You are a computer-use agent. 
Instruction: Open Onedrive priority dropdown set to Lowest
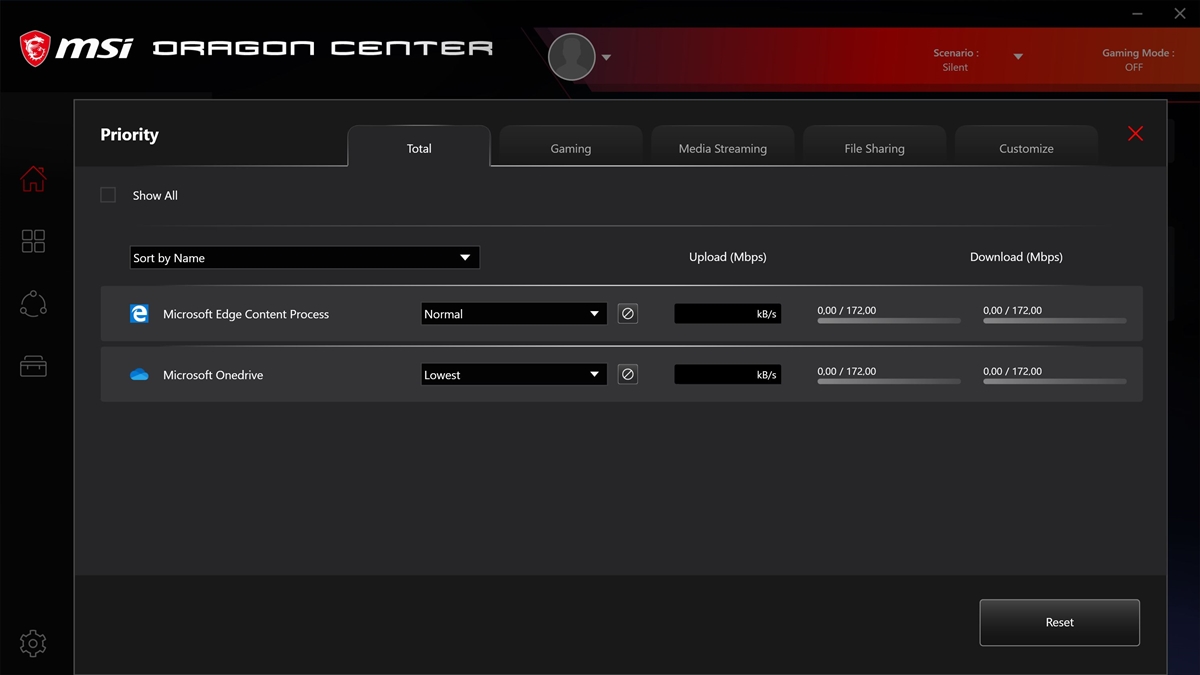[x=514, y=375]
